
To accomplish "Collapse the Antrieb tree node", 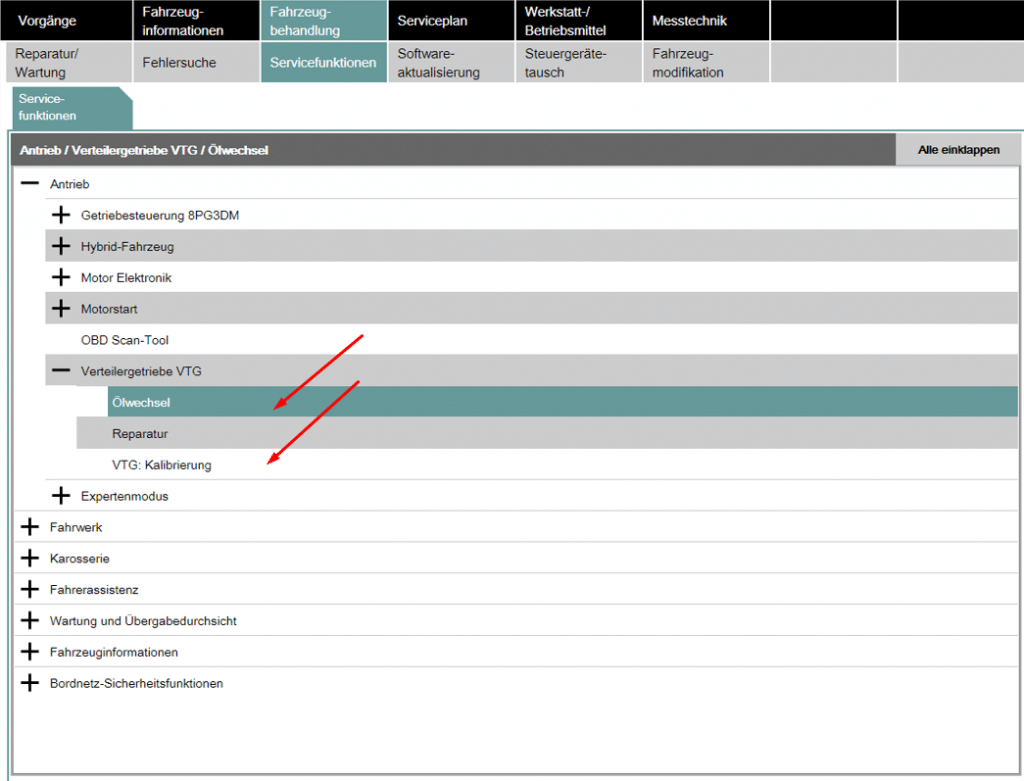I will click(30, 183).
